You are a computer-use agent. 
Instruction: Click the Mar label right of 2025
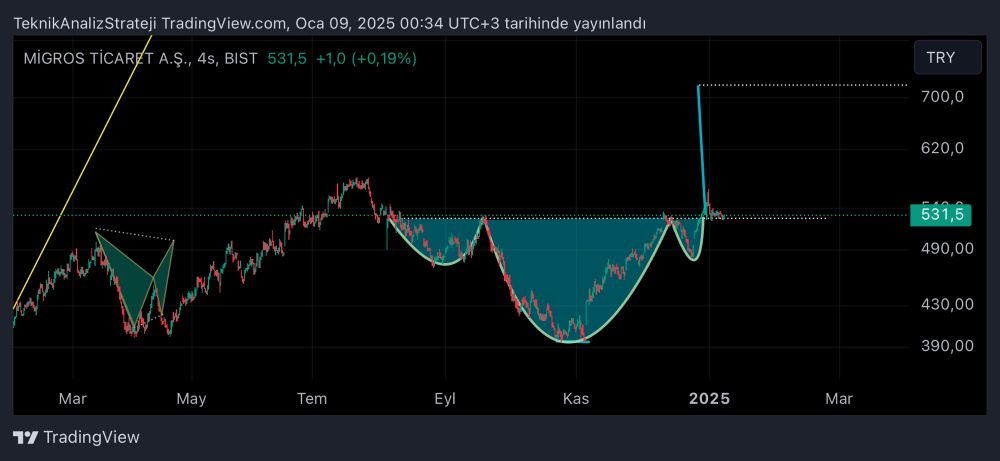[x=839, y=399]
